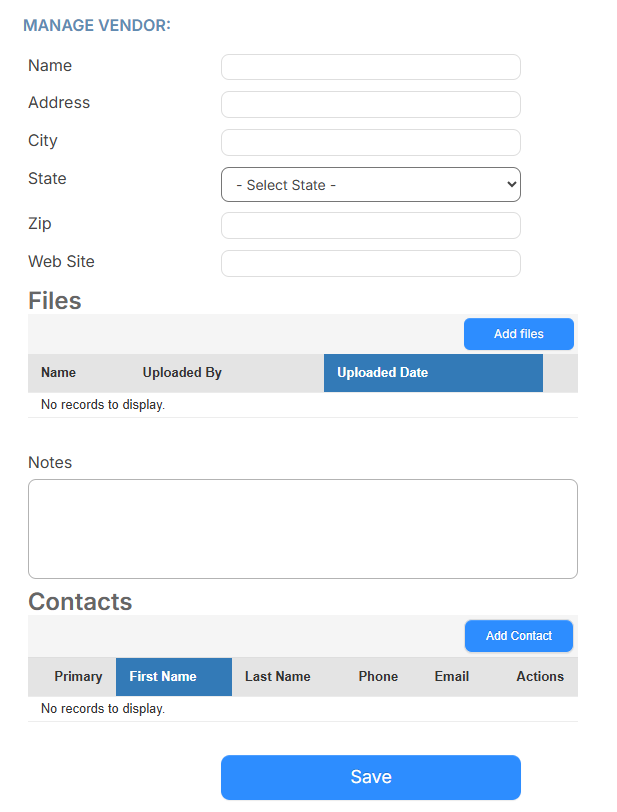The height and width of the screenshot is (812, 617).
Task: Click the Zip input field
Action: (370, 225)
